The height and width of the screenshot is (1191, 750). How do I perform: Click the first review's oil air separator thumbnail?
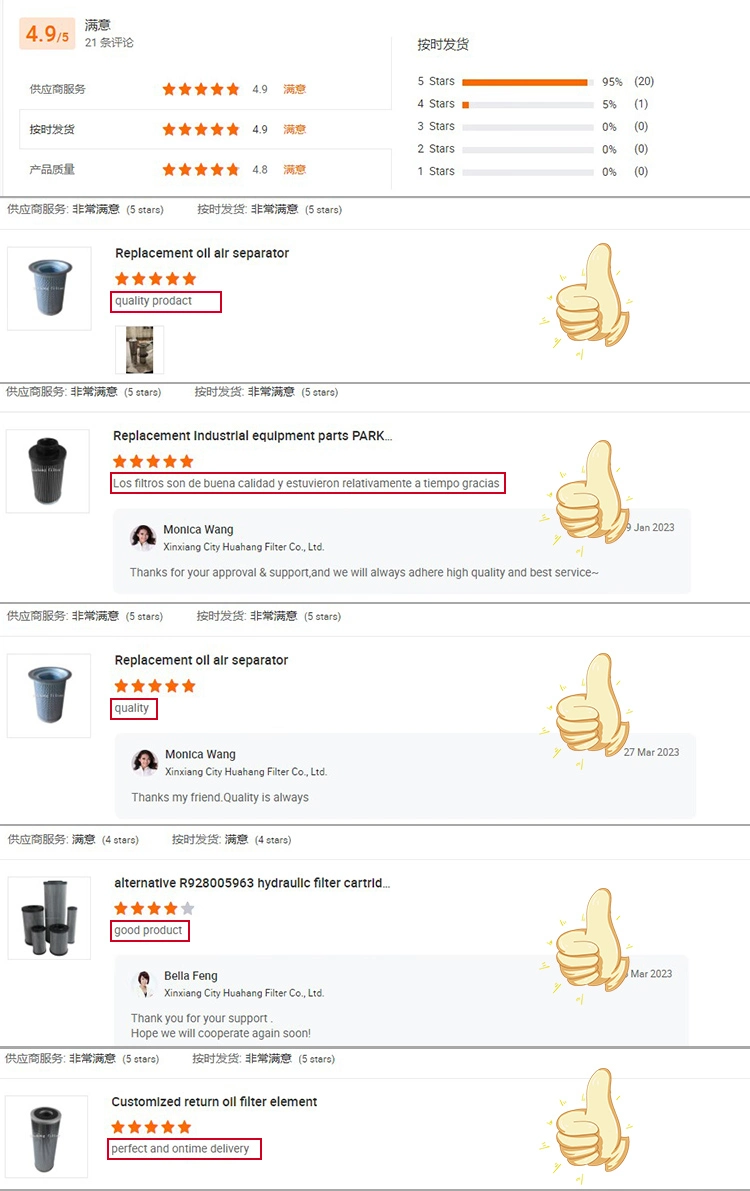[x=49, y=288]
